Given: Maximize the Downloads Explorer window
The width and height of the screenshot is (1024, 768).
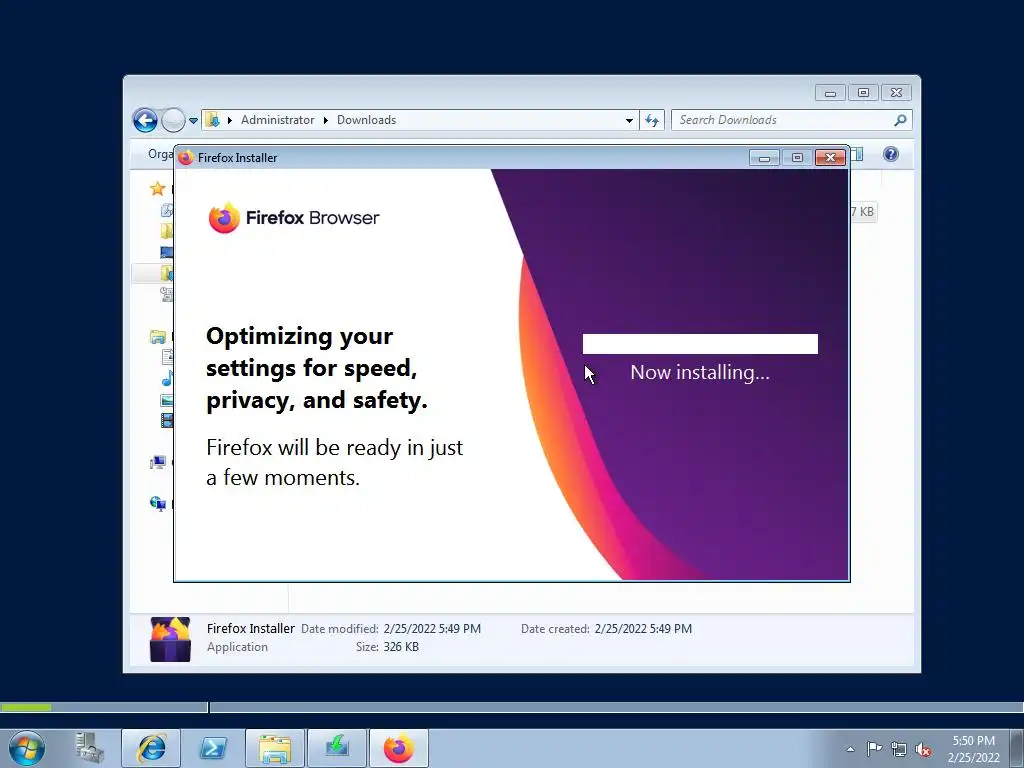Looking at the screenshot, I should click(863, 93).
